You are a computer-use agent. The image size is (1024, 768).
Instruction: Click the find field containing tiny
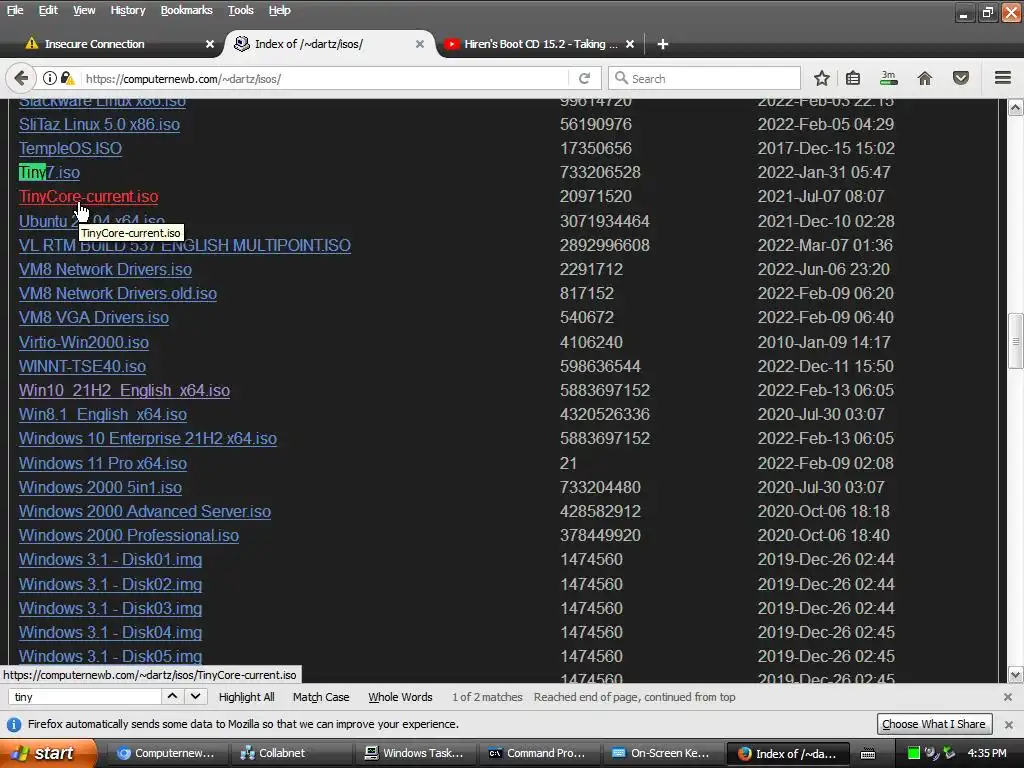coord(85,697)
